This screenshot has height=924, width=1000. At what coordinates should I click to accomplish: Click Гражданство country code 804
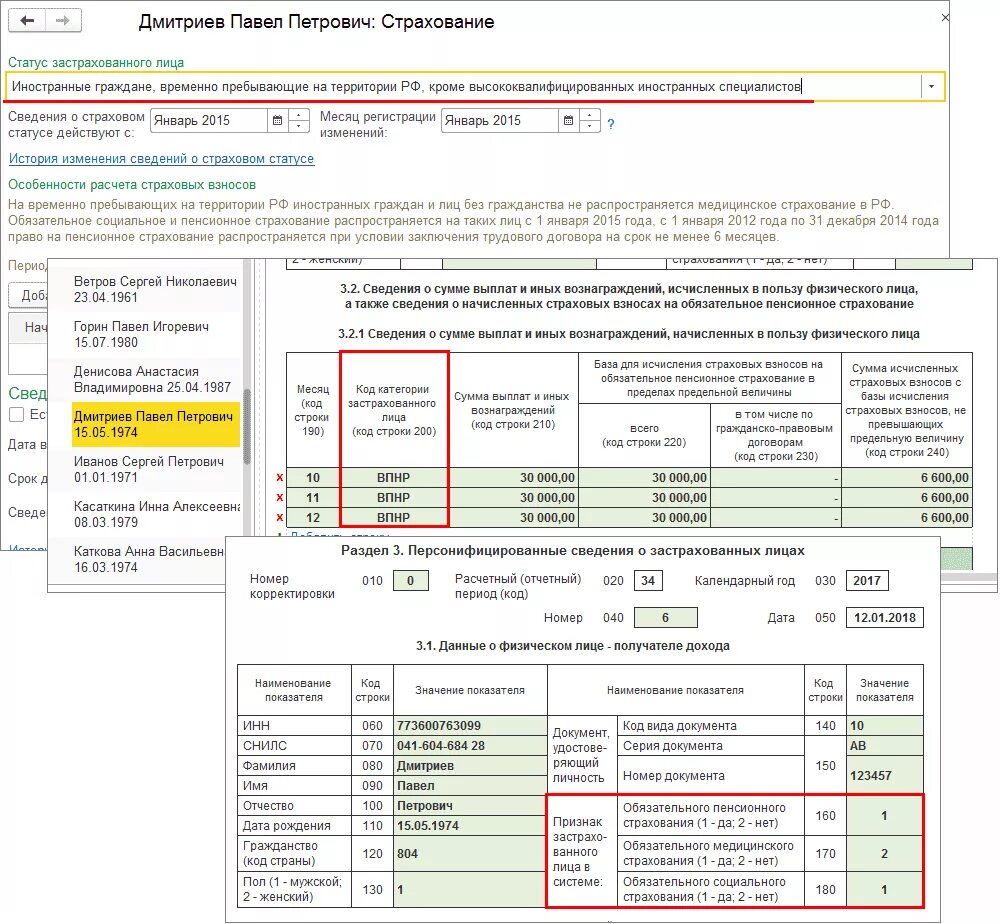pyautogui.click(x=470, y=853)
